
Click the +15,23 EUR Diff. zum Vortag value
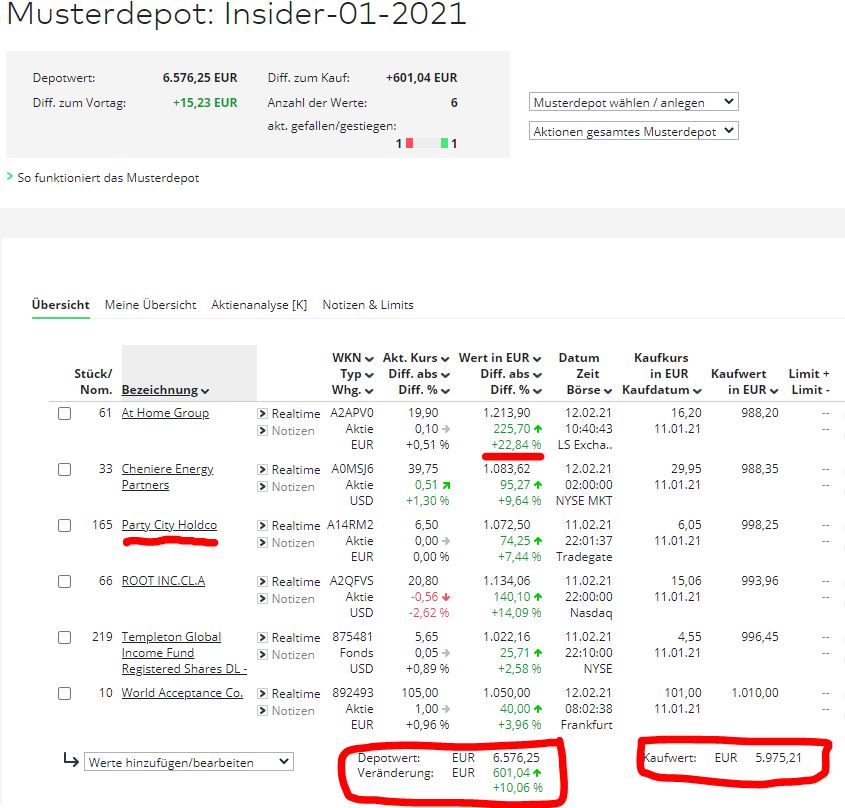(205, 102)
